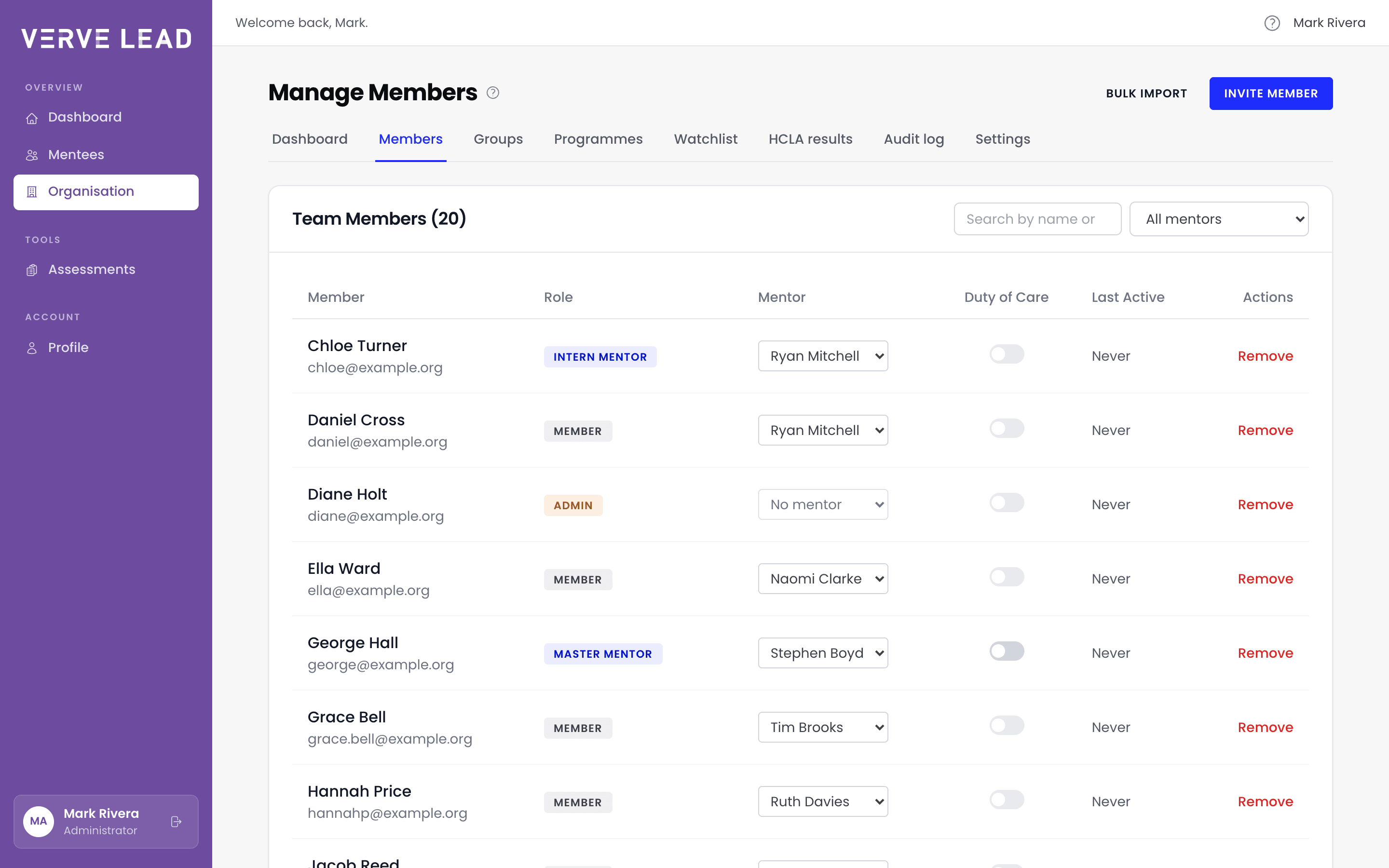Screen dimensions: 1389x868
Task: Open the HCLA results tab
Action: pos(810,139)
